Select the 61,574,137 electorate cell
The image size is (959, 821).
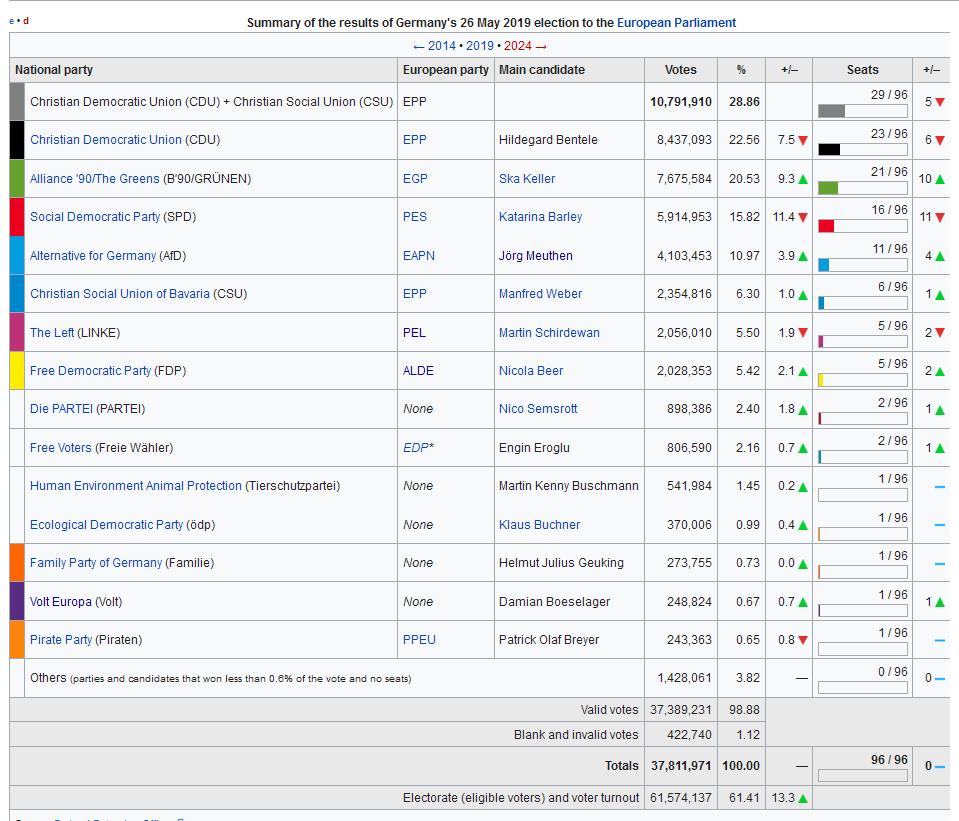(681, 798)
